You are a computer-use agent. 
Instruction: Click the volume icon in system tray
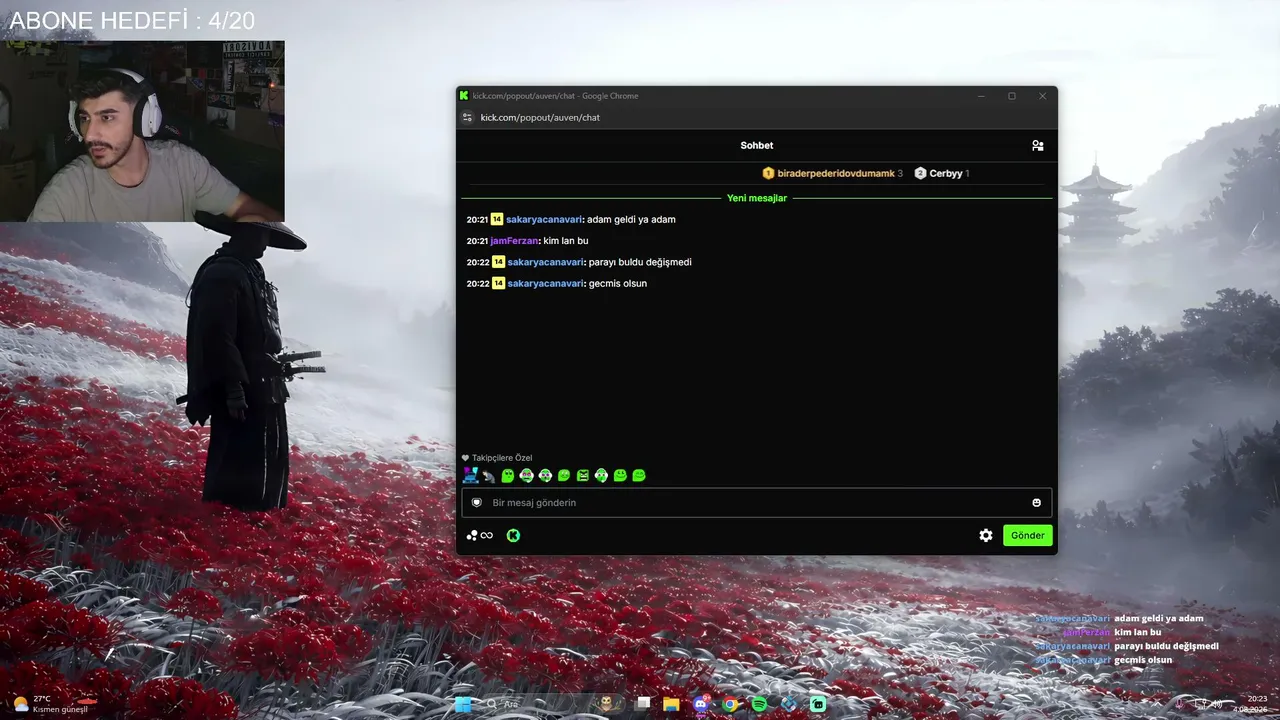point(1217,704)
